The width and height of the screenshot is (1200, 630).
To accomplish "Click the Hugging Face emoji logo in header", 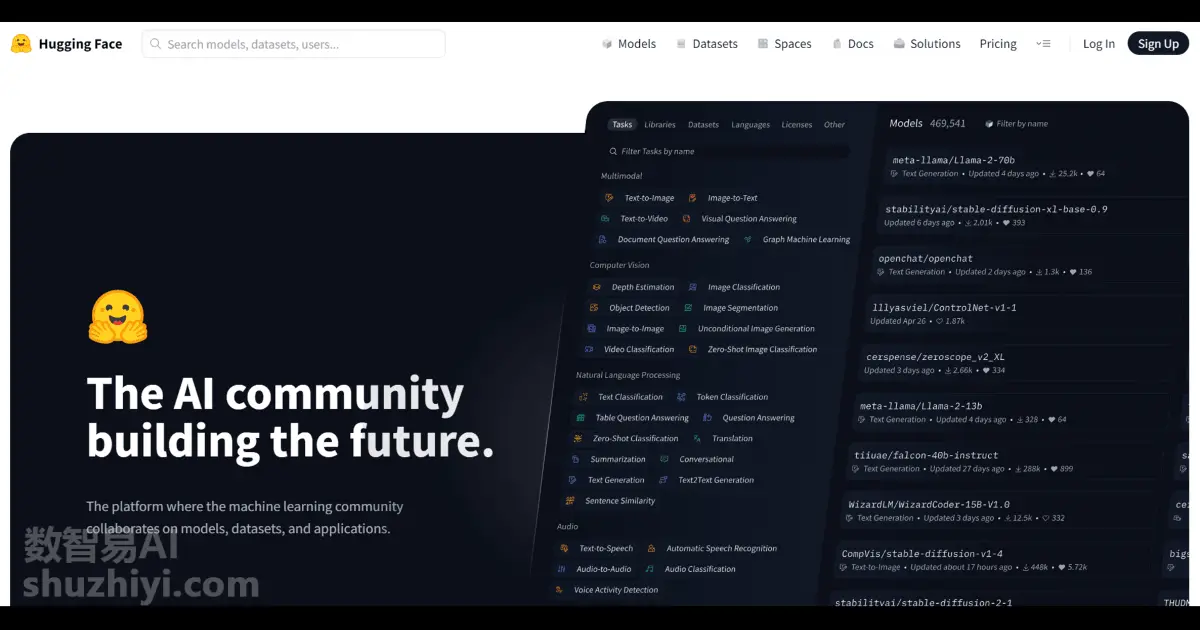I will click(x=21, y=44).
